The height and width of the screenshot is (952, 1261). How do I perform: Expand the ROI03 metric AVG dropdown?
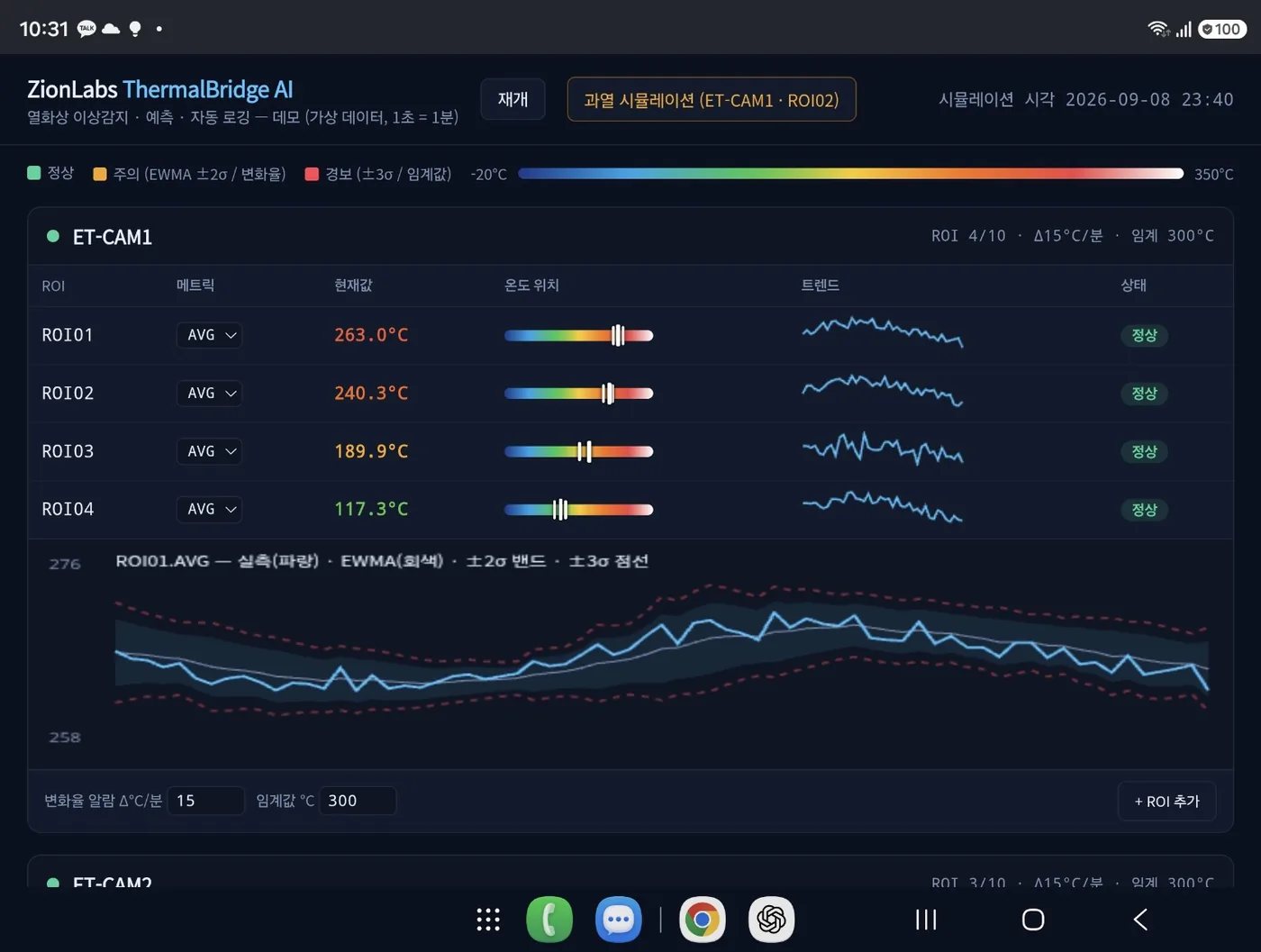[209, 451]
